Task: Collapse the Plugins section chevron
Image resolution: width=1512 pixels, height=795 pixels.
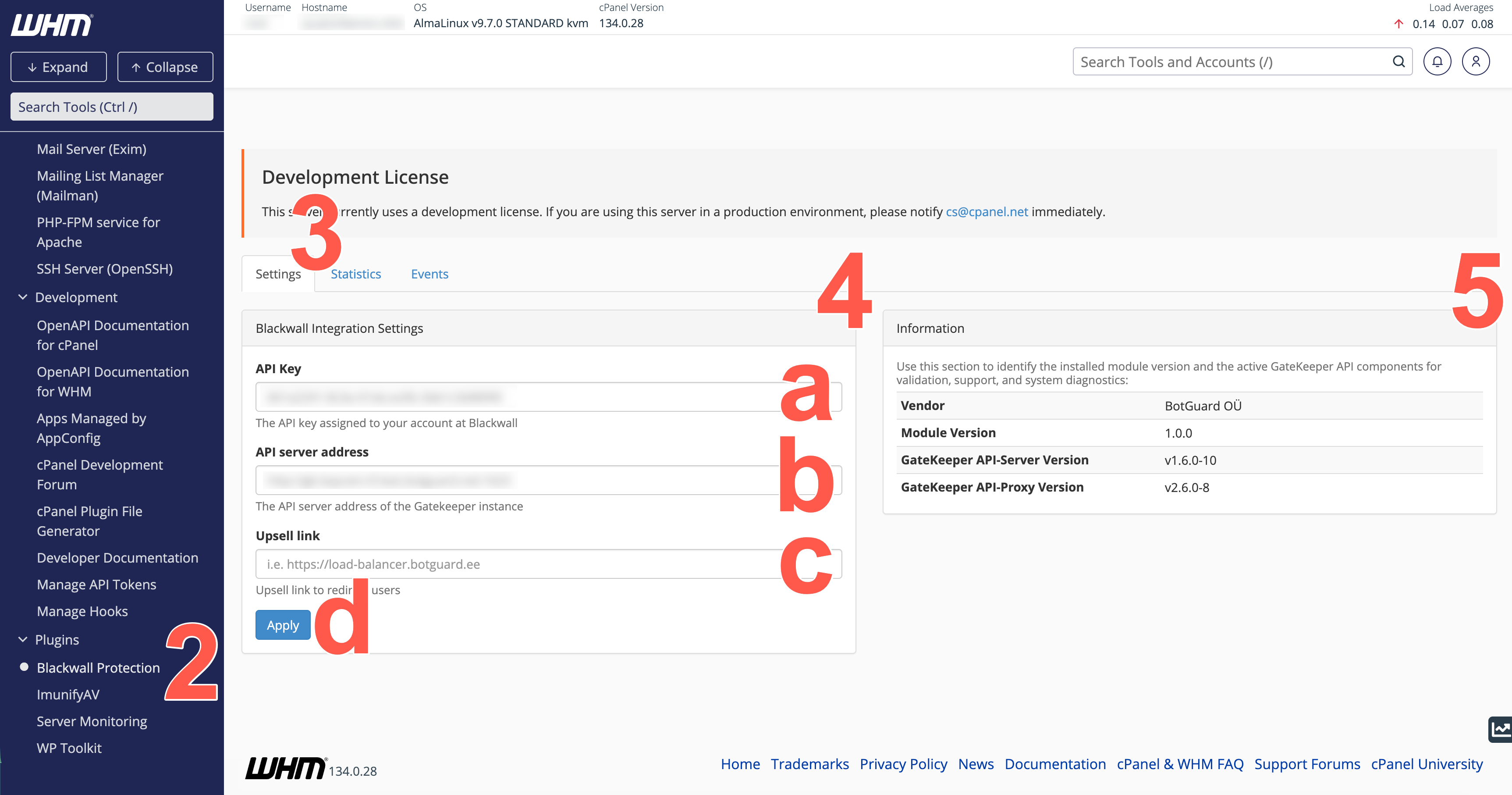Action: tap(23, 639)
